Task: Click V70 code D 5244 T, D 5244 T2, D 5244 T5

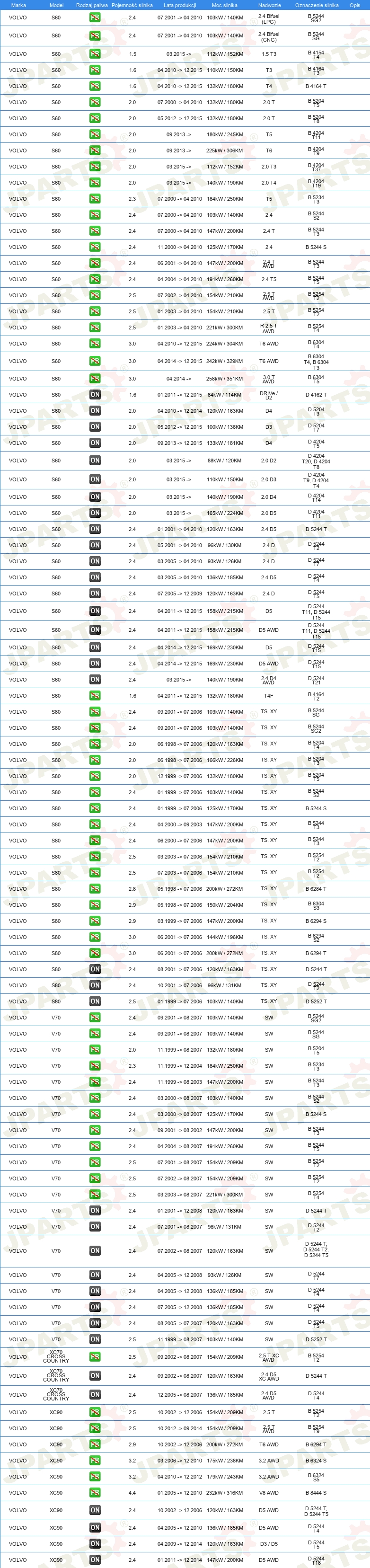Action: [x=316, y=1250]
